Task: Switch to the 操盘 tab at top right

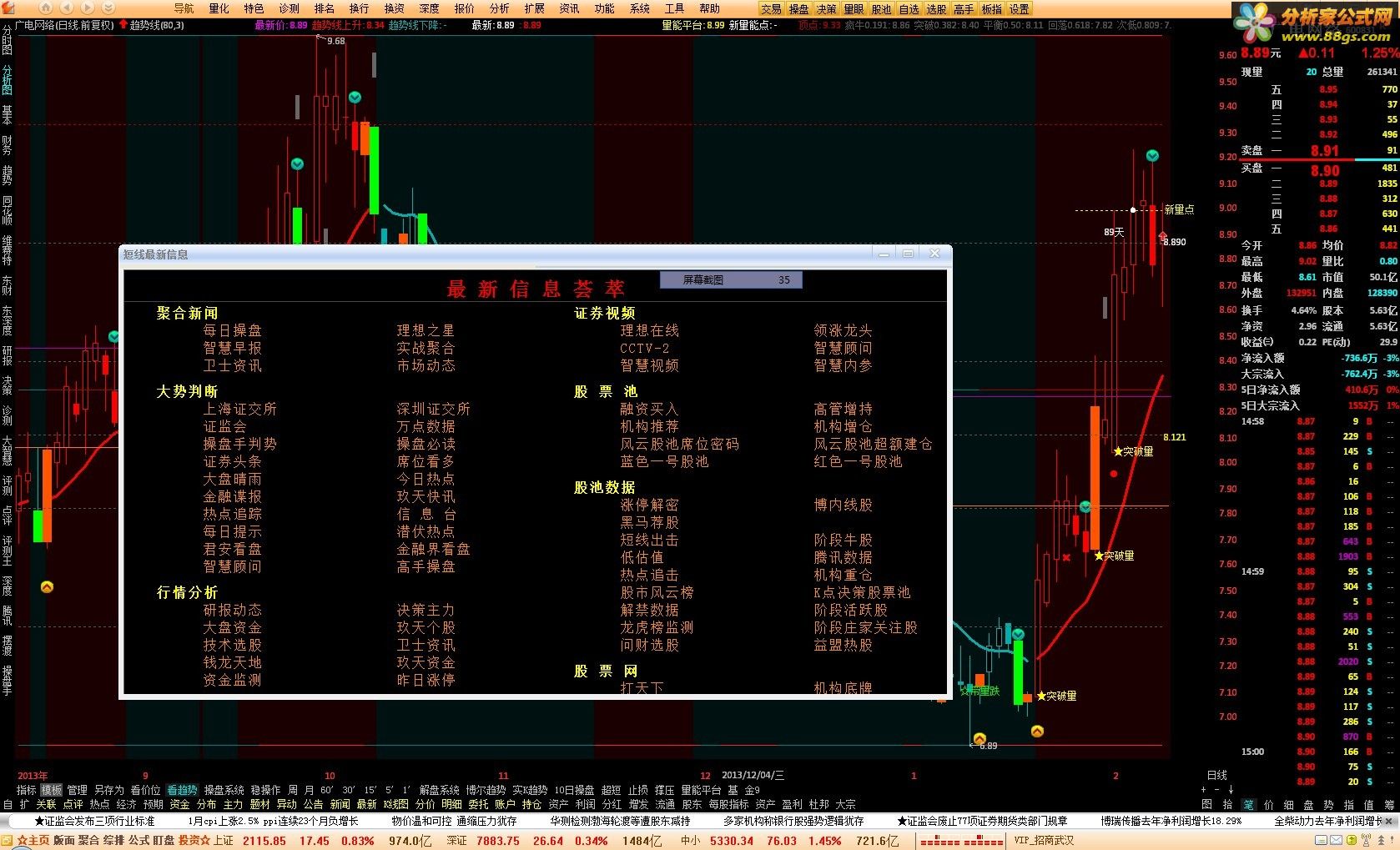Action: tap(799, 9)
